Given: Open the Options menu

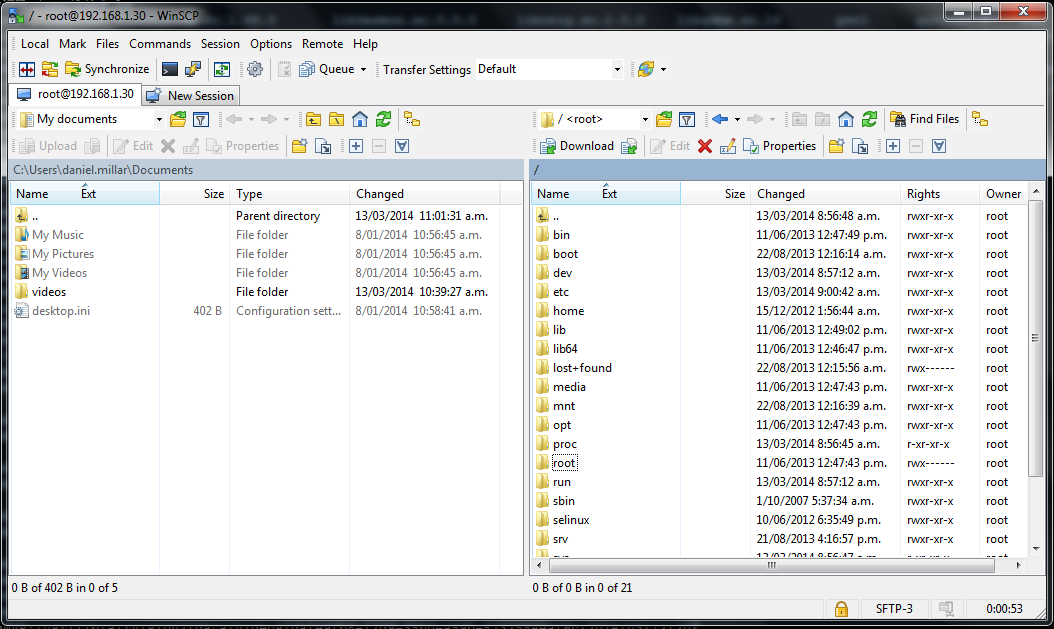Looking at the screenshot, I should point(271,44).
